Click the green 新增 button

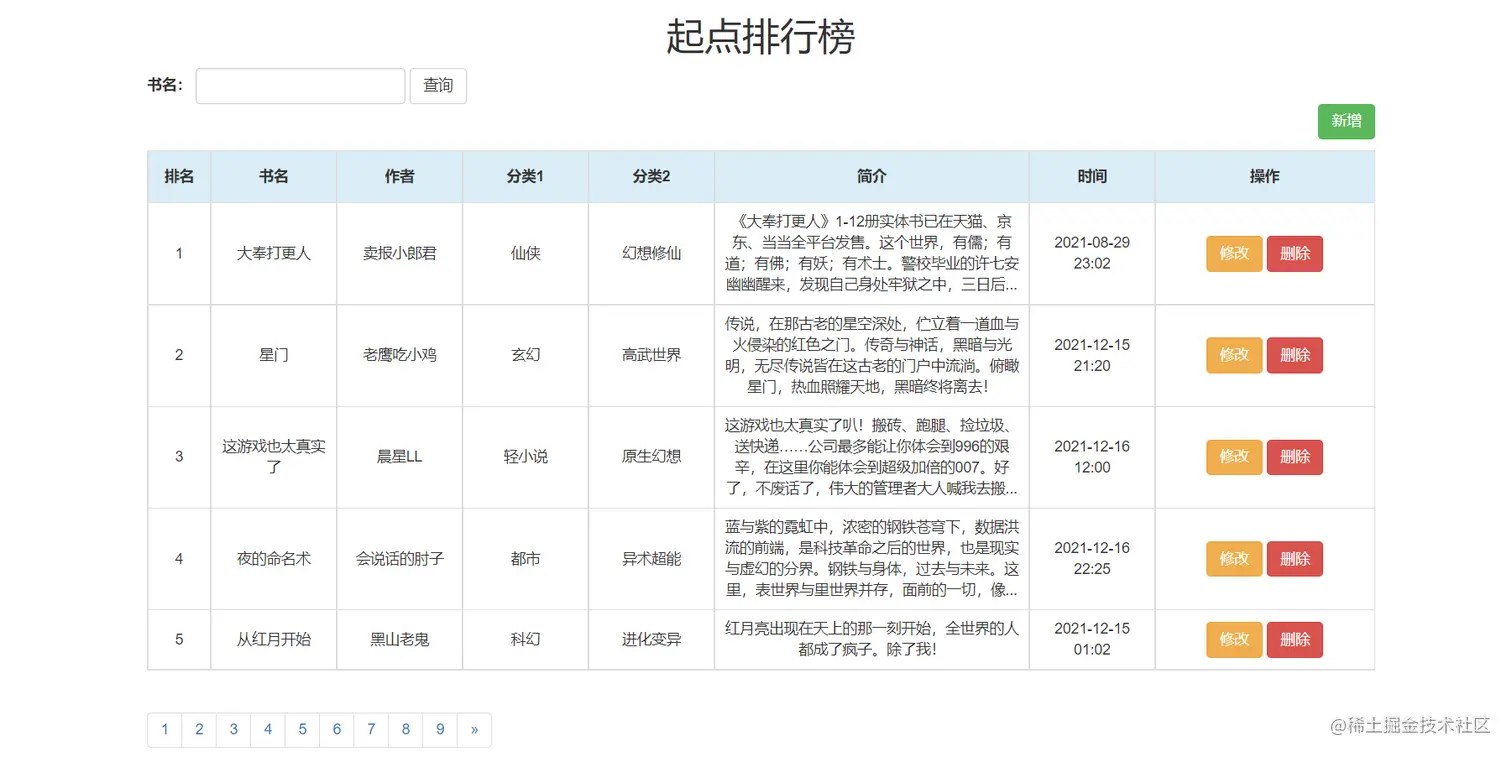point(1346,121)
